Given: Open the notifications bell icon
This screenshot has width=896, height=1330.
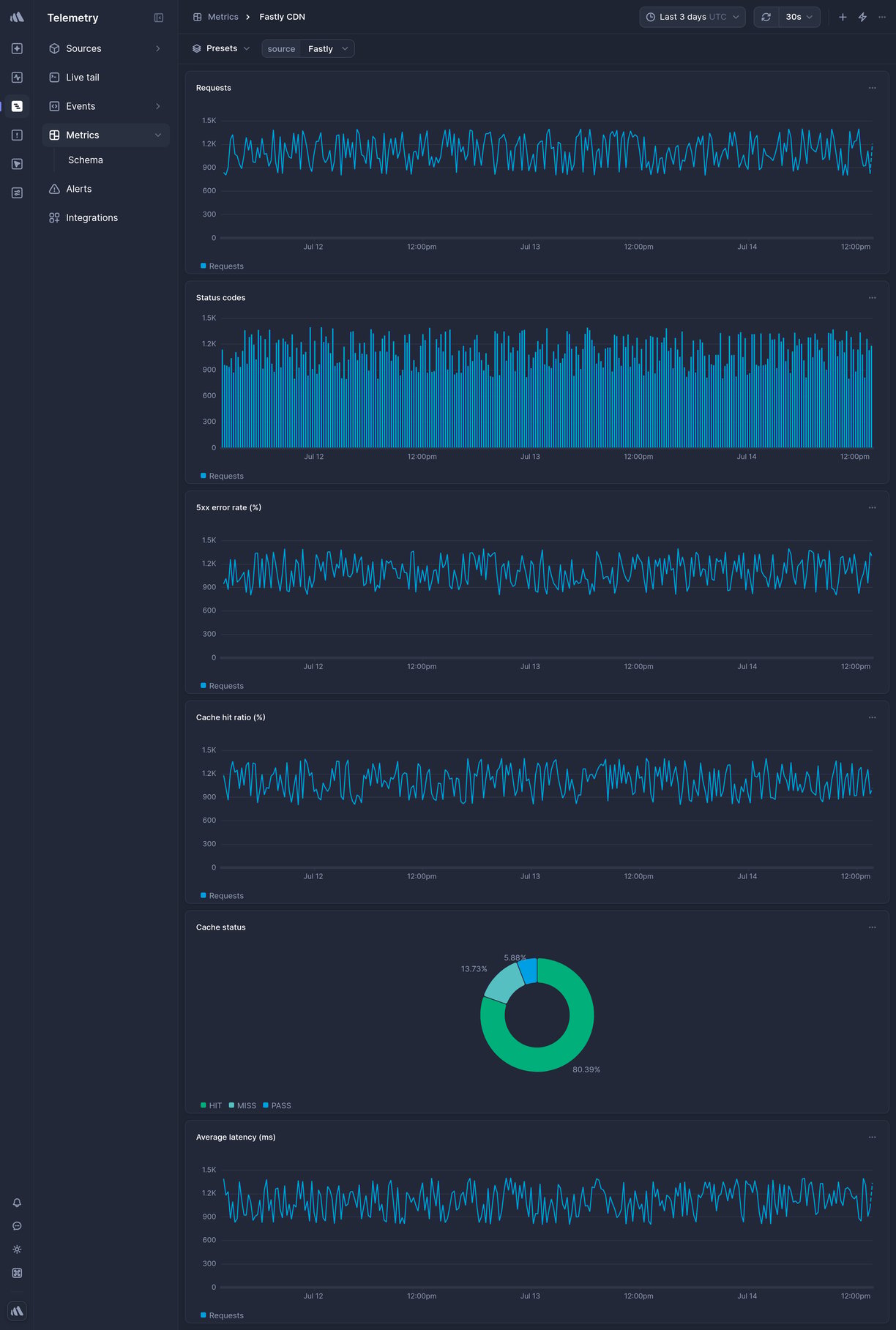Looking at the screenshot, I should tap(17, 1203).
